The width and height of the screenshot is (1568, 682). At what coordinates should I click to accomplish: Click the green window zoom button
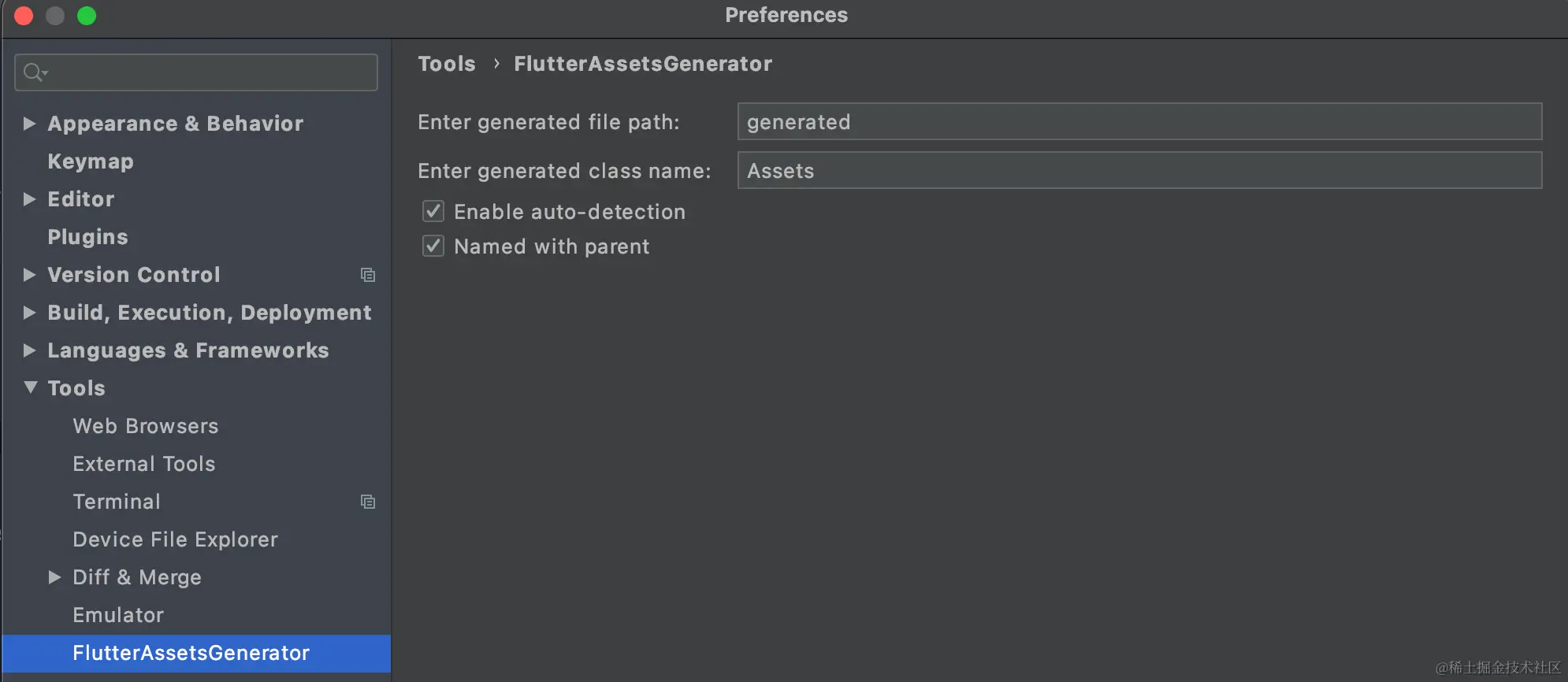click(87, 16)
